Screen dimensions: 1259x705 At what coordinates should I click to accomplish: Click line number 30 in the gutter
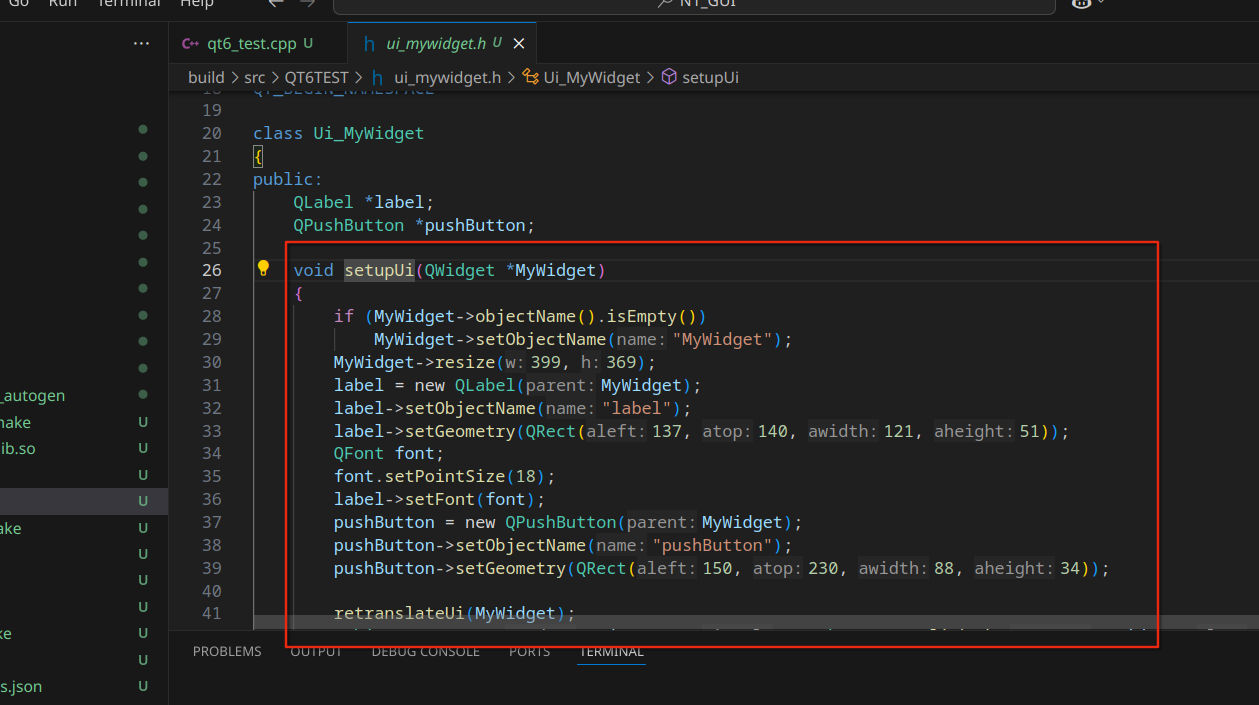pyautogui.click(x=211, y=362)
